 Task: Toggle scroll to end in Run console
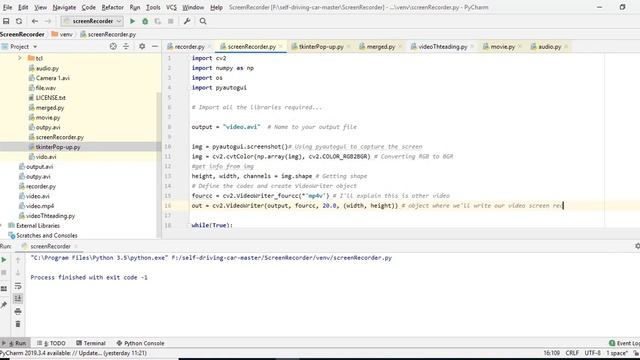(x=18, y=298)
